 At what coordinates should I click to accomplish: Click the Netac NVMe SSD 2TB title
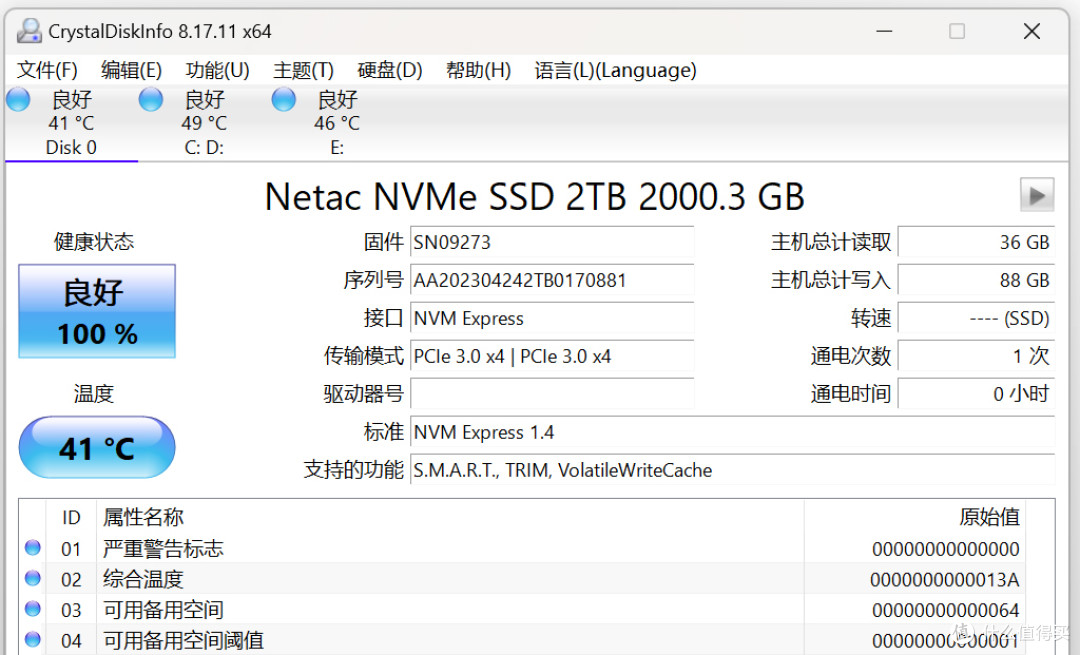coord(534,197)
